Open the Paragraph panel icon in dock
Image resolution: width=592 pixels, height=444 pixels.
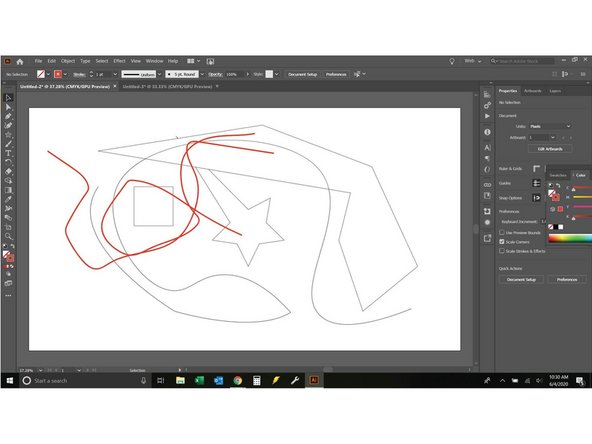coord(487,159)
